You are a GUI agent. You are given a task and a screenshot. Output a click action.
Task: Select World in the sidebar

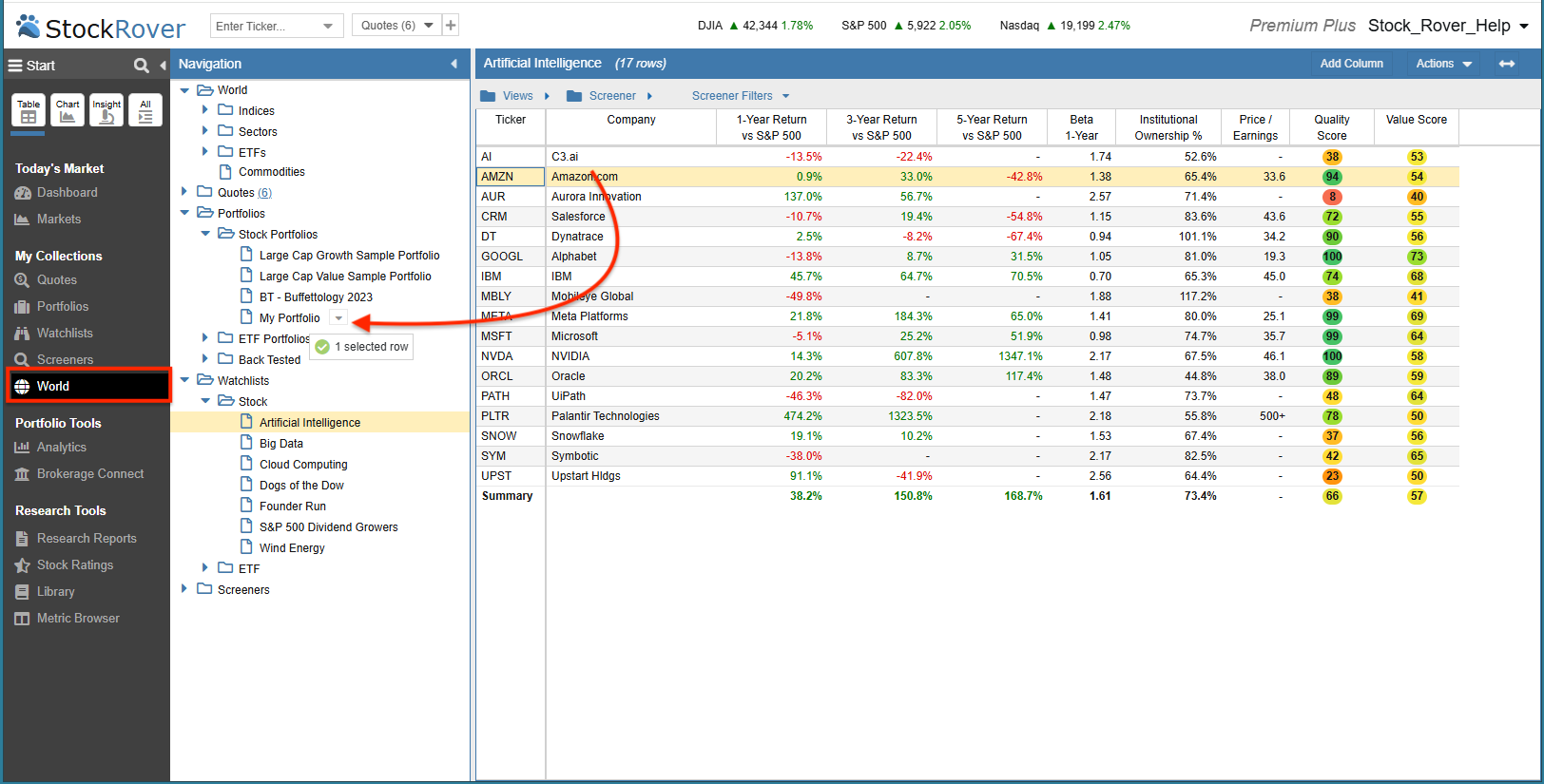(x=89, y=386)
